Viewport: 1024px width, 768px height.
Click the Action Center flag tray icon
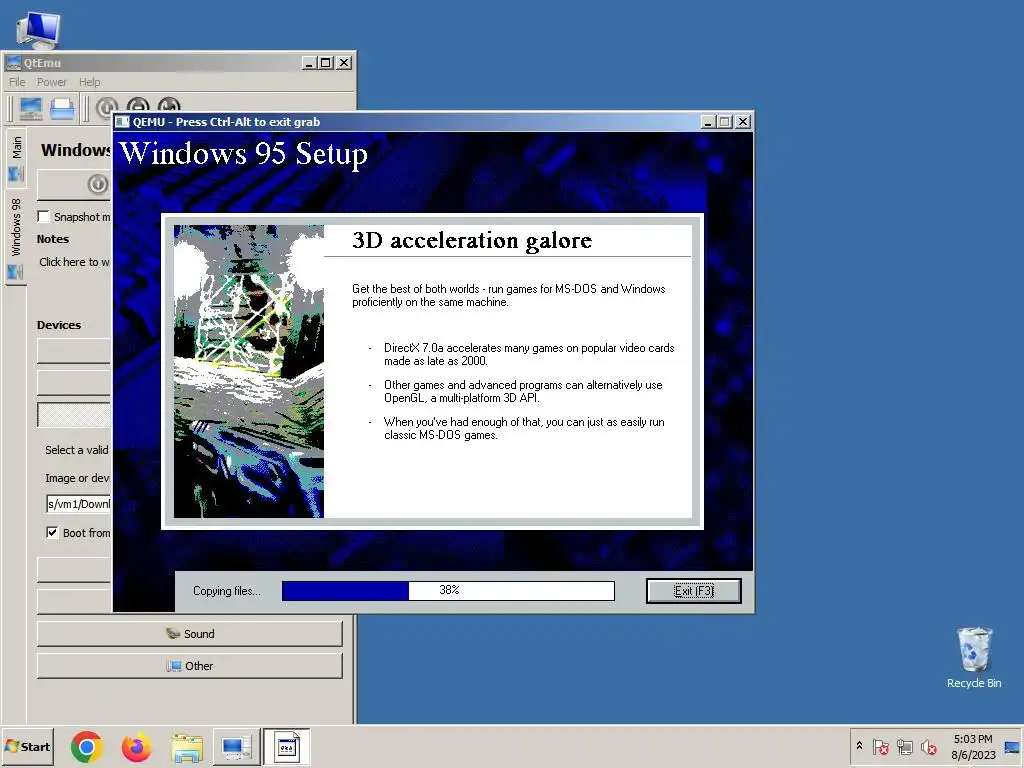880,746
